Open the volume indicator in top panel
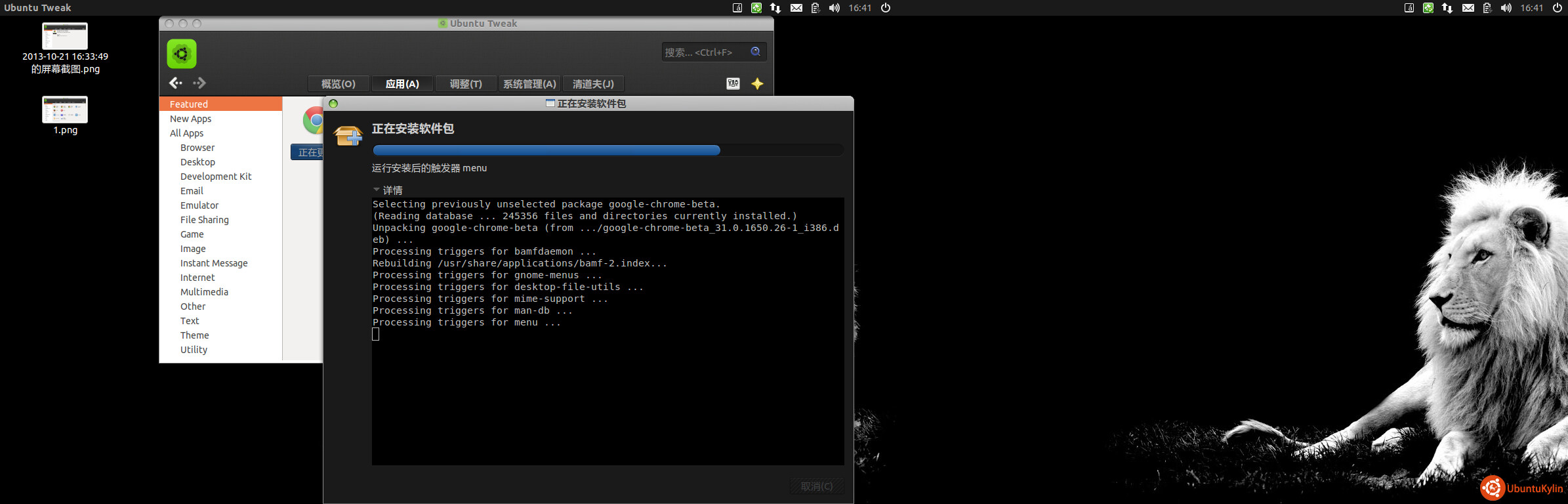1568x504 pixels. click(834, 8)
